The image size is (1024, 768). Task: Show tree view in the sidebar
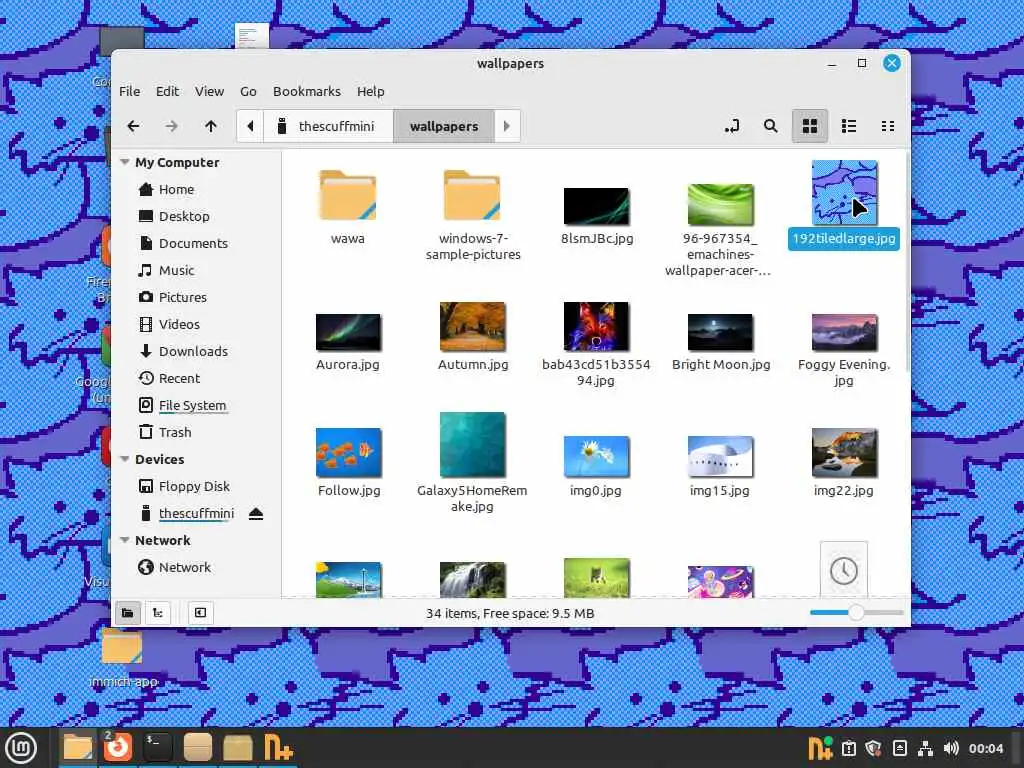pyautogui.click(x=158, y=613)
